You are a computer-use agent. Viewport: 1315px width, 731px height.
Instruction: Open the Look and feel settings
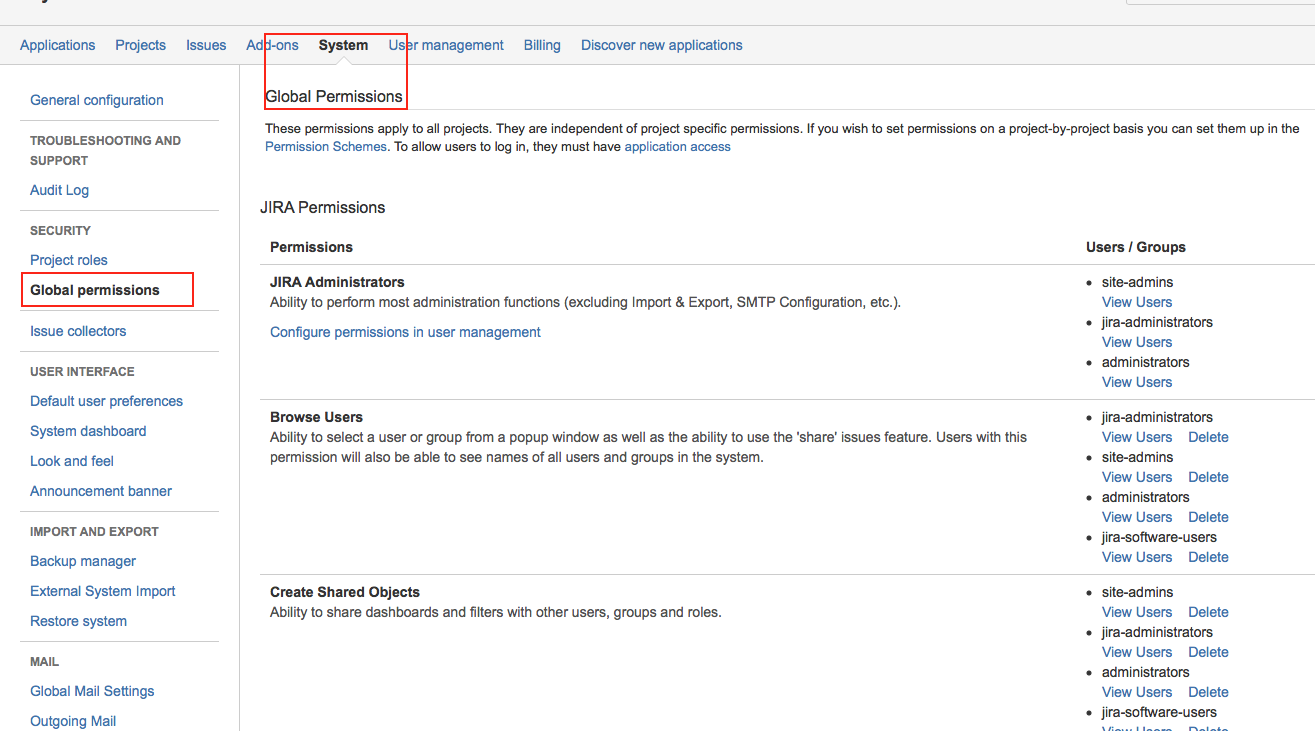[x=71, y=460]
